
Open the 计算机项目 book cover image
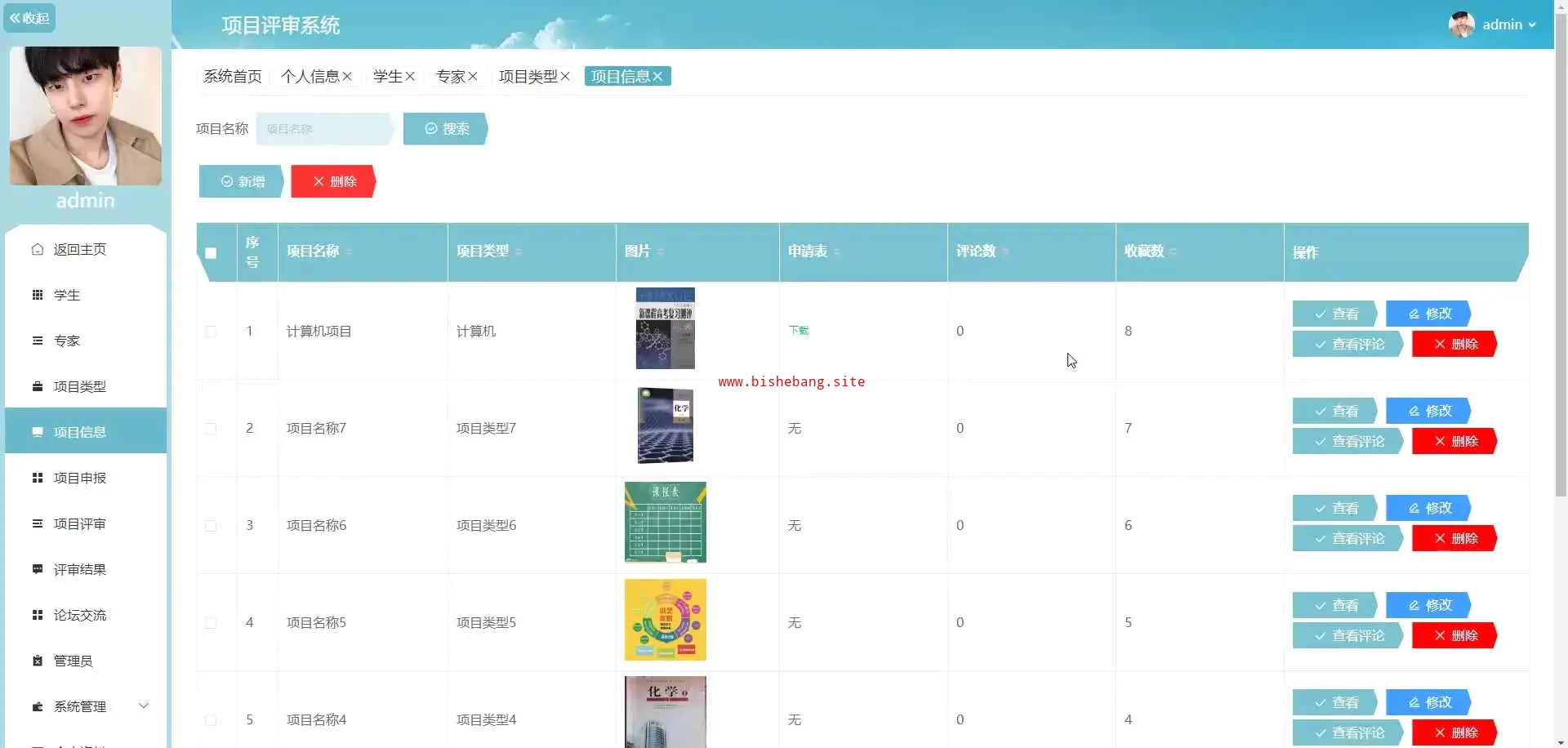point(666,328)
